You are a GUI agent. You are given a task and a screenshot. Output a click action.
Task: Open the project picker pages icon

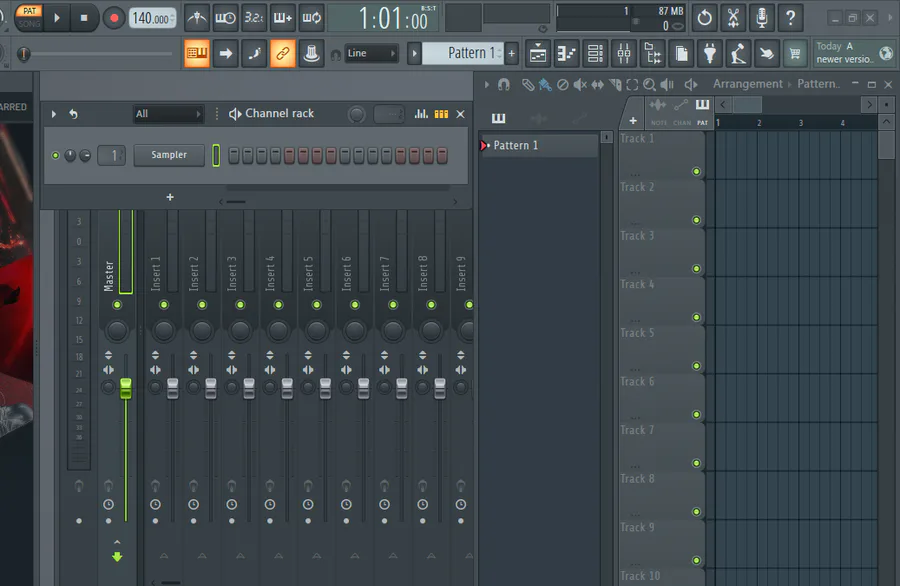681,54
